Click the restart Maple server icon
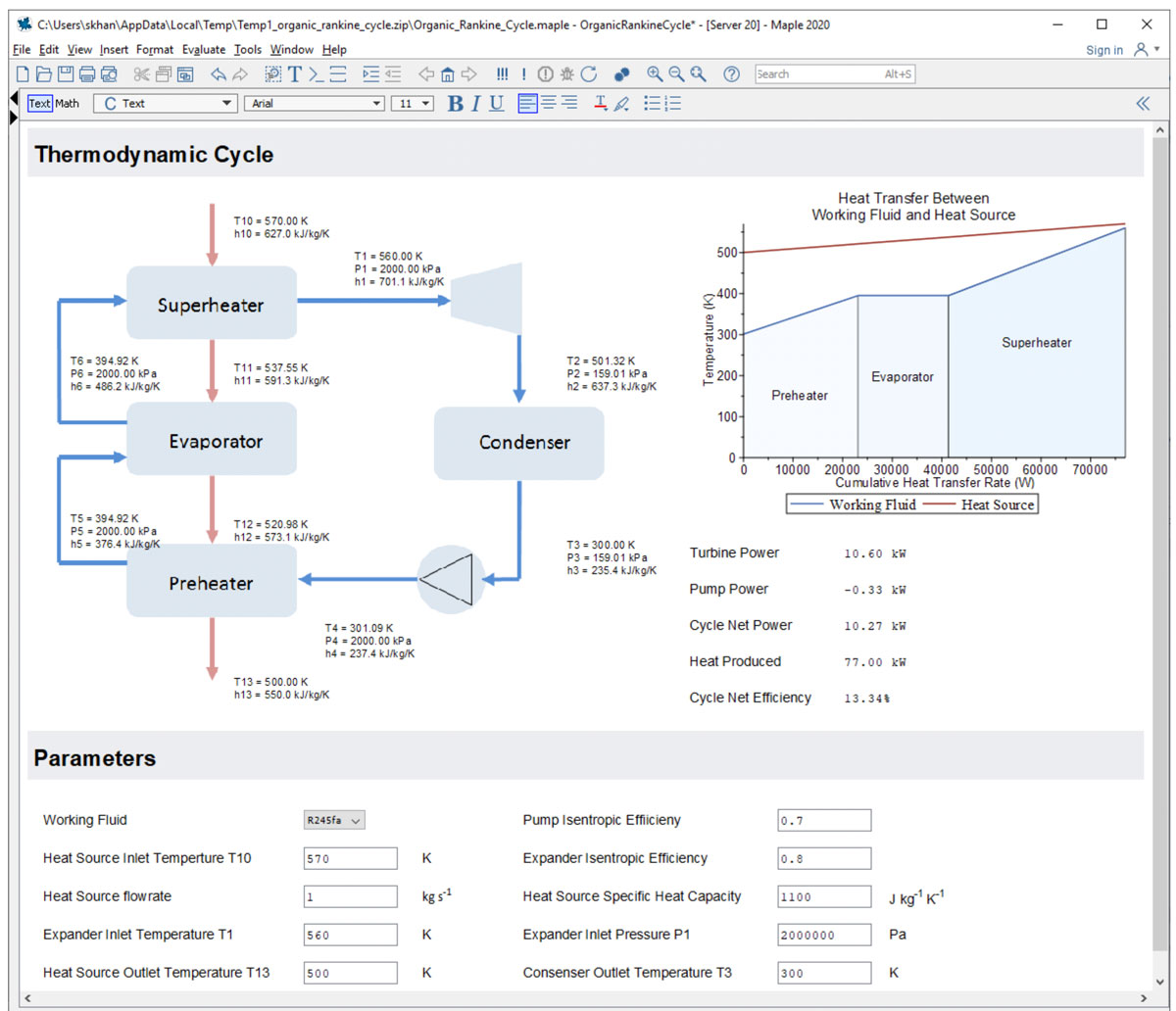This screenshot has height=1011, width=1176. point(589,74)
